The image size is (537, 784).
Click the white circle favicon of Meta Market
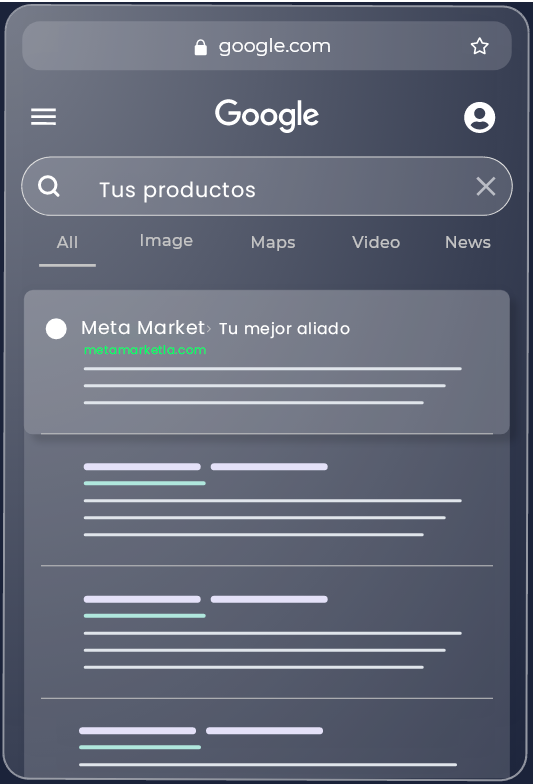click(x=56, y=329)
